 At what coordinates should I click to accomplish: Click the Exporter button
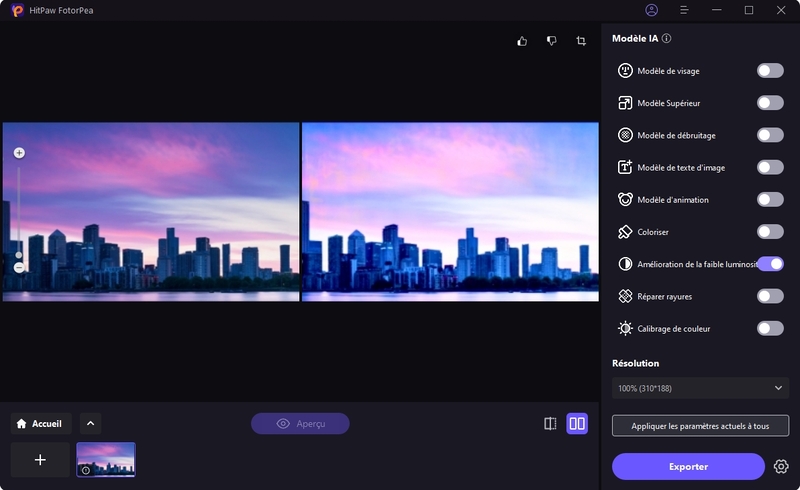click(x=688, y=467)
